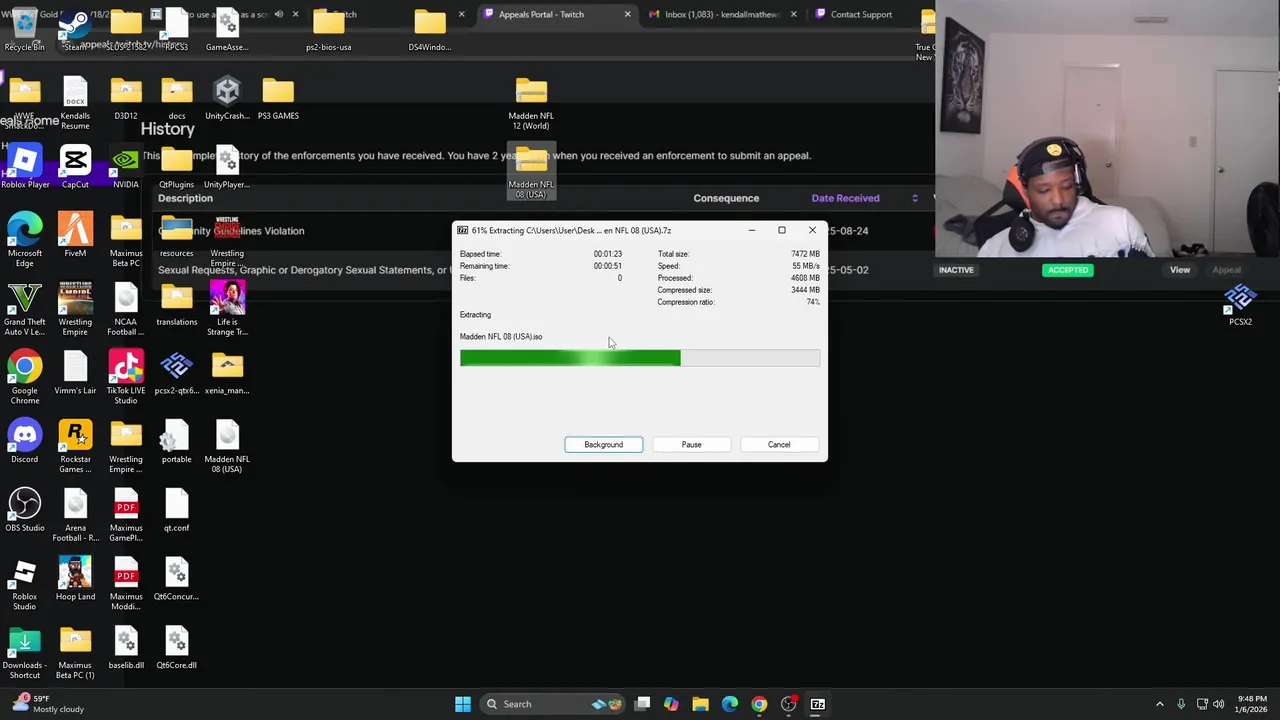Screen dimensions: 1280x720
Task: Select the Qt6Core.dll file
Action: click(x=176, y=648)
